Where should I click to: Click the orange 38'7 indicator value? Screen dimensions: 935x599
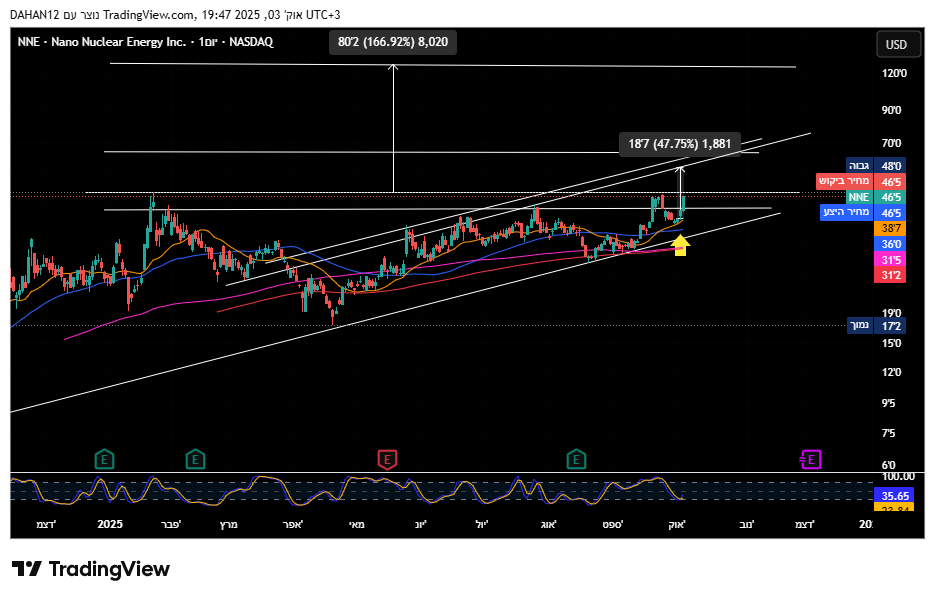(x=890, y=228)
